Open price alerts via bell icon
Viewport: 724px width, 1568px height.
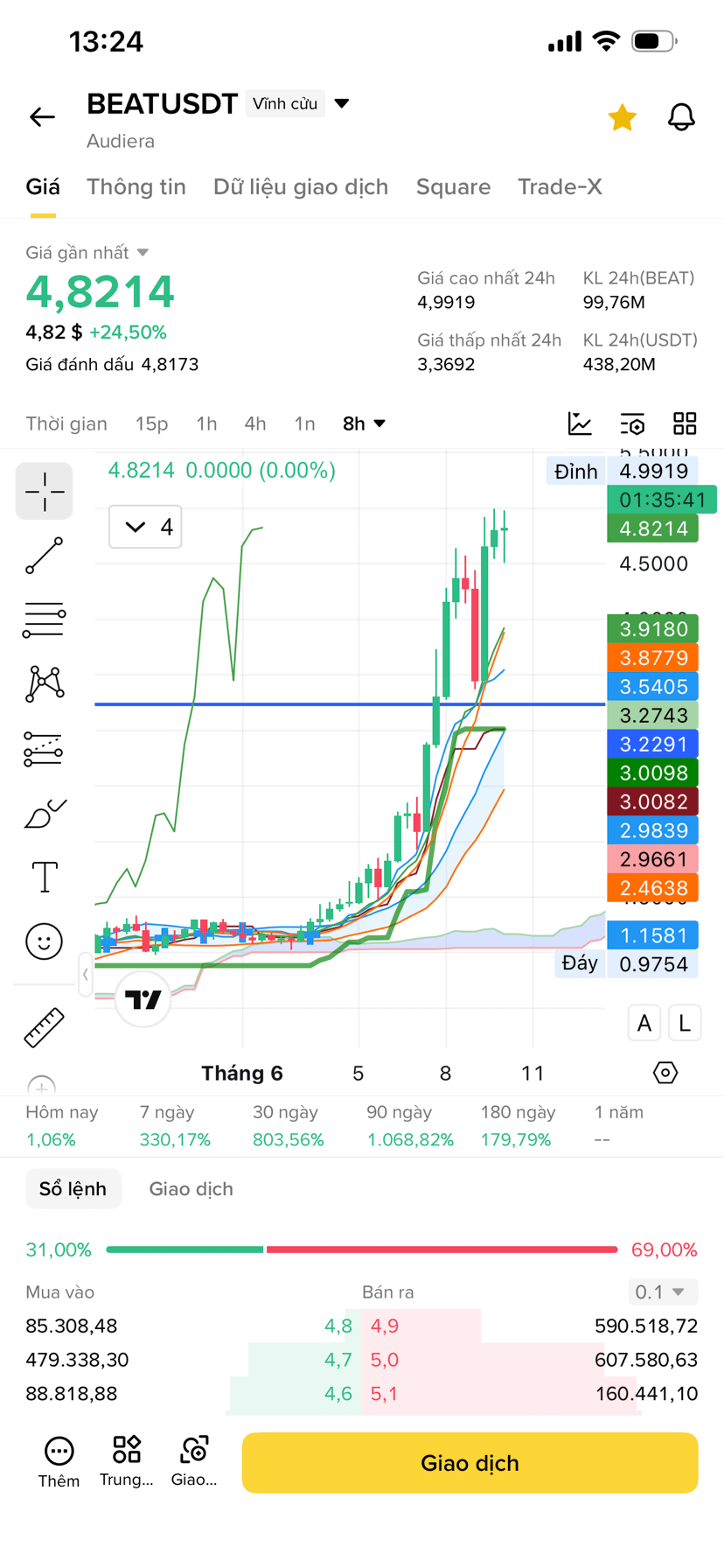681,117
